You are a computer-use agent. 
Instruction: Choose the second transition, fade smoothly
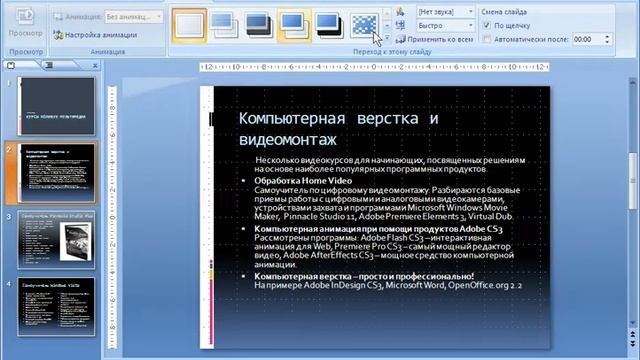224,25
